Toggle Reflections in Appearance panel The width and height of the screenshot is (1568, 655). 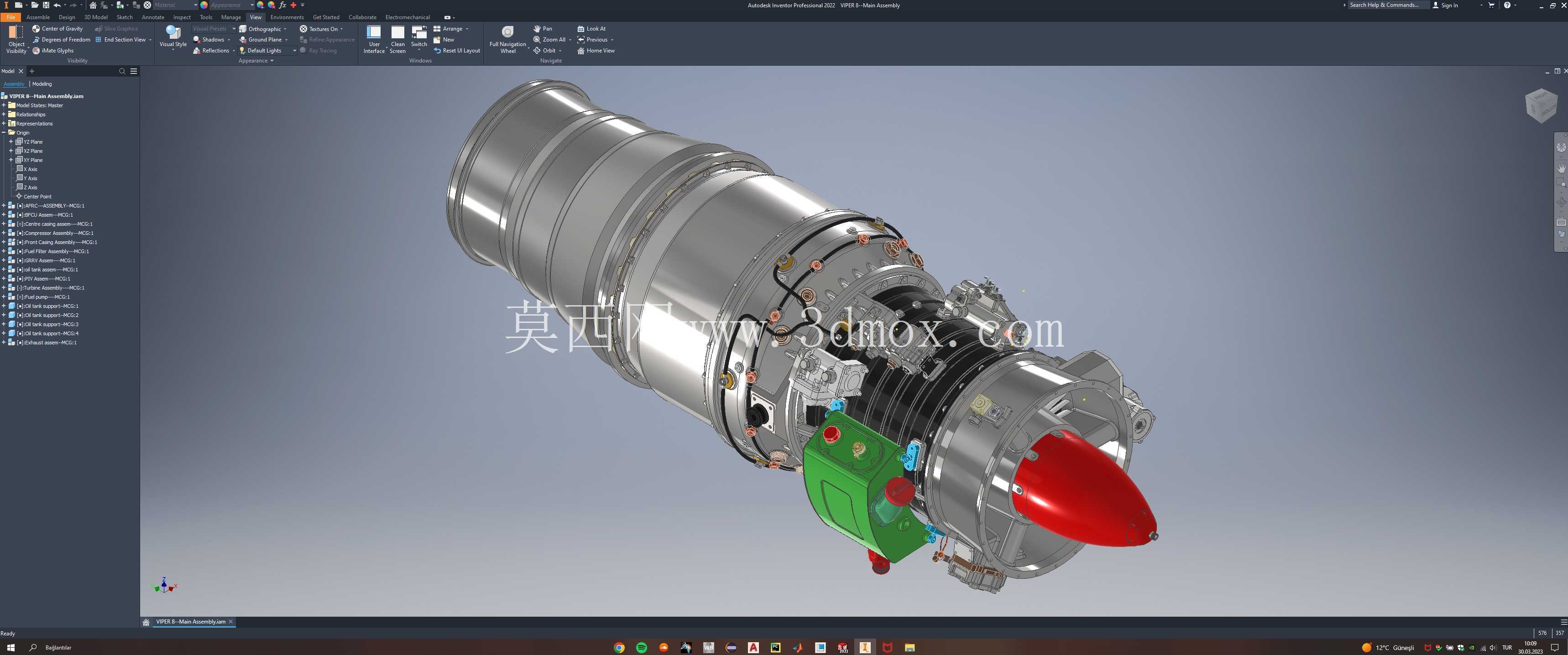coord(211,51)
